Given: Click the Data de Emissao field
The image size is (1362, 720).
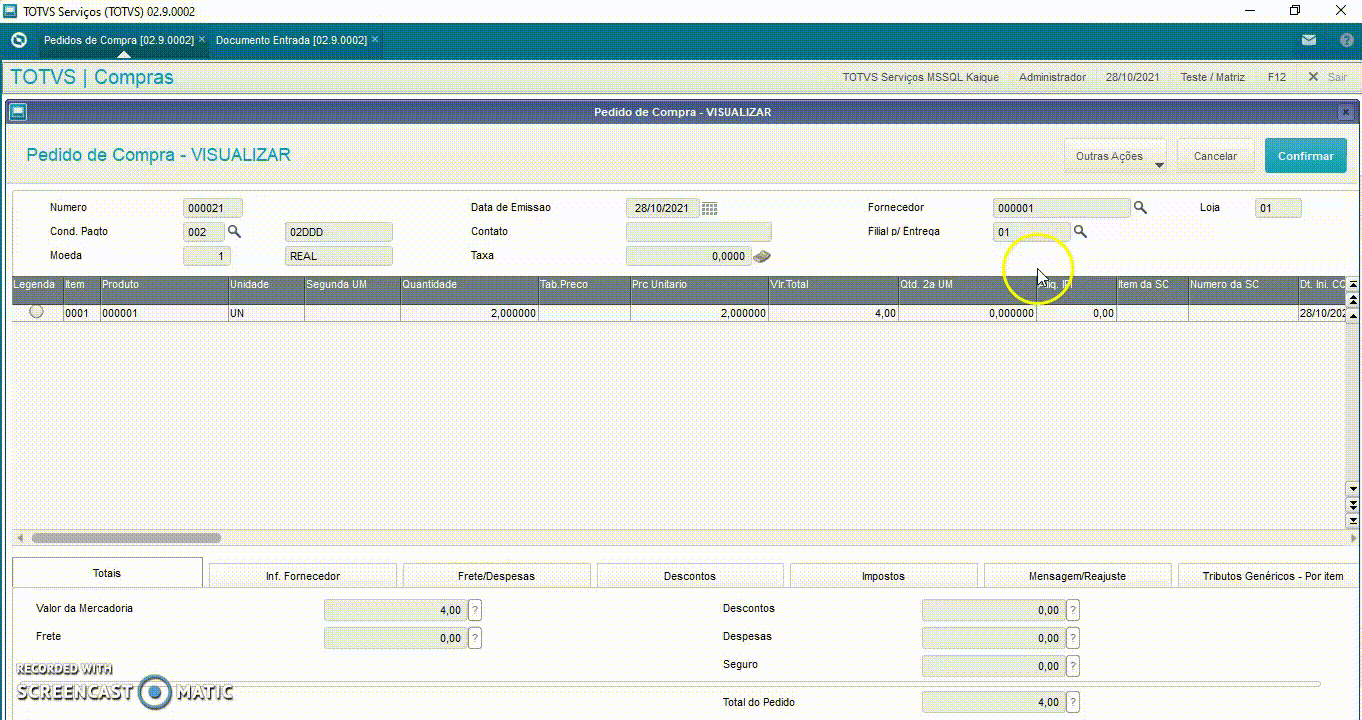Looking at the screenshot, I should pos(662,208).
